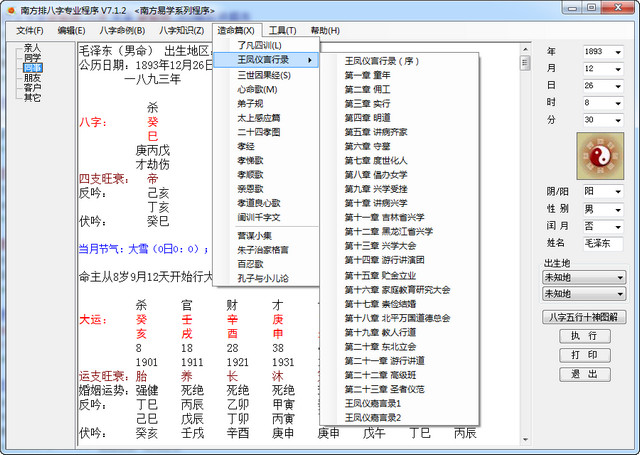Open the 文件(F) menu
Viewport: 640px width, 455px height.
30,31
